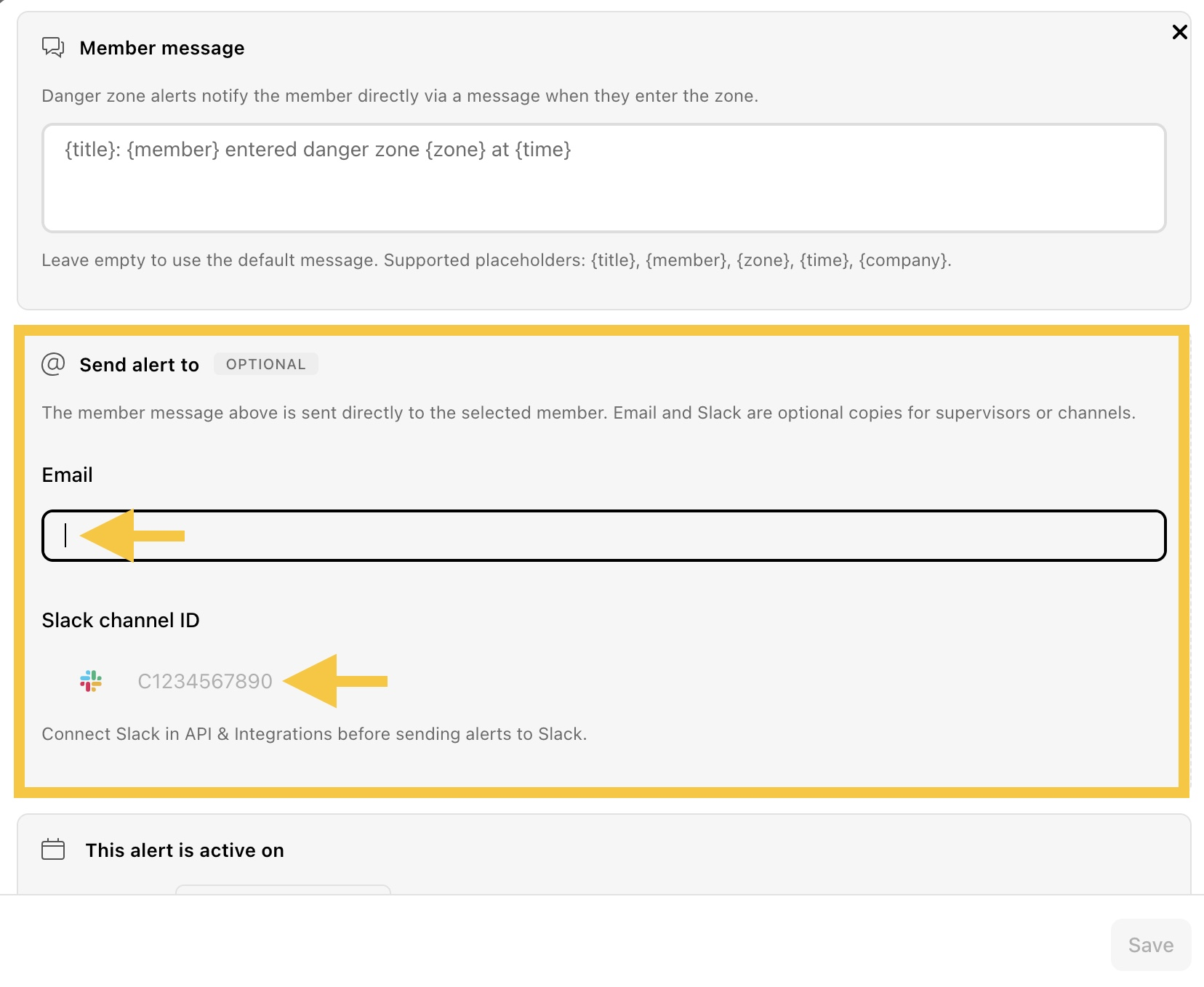Click the Slack logo icon
The height and width of the screenshot is (987, 1204).
pyautogui.click(x=91, y=681)
